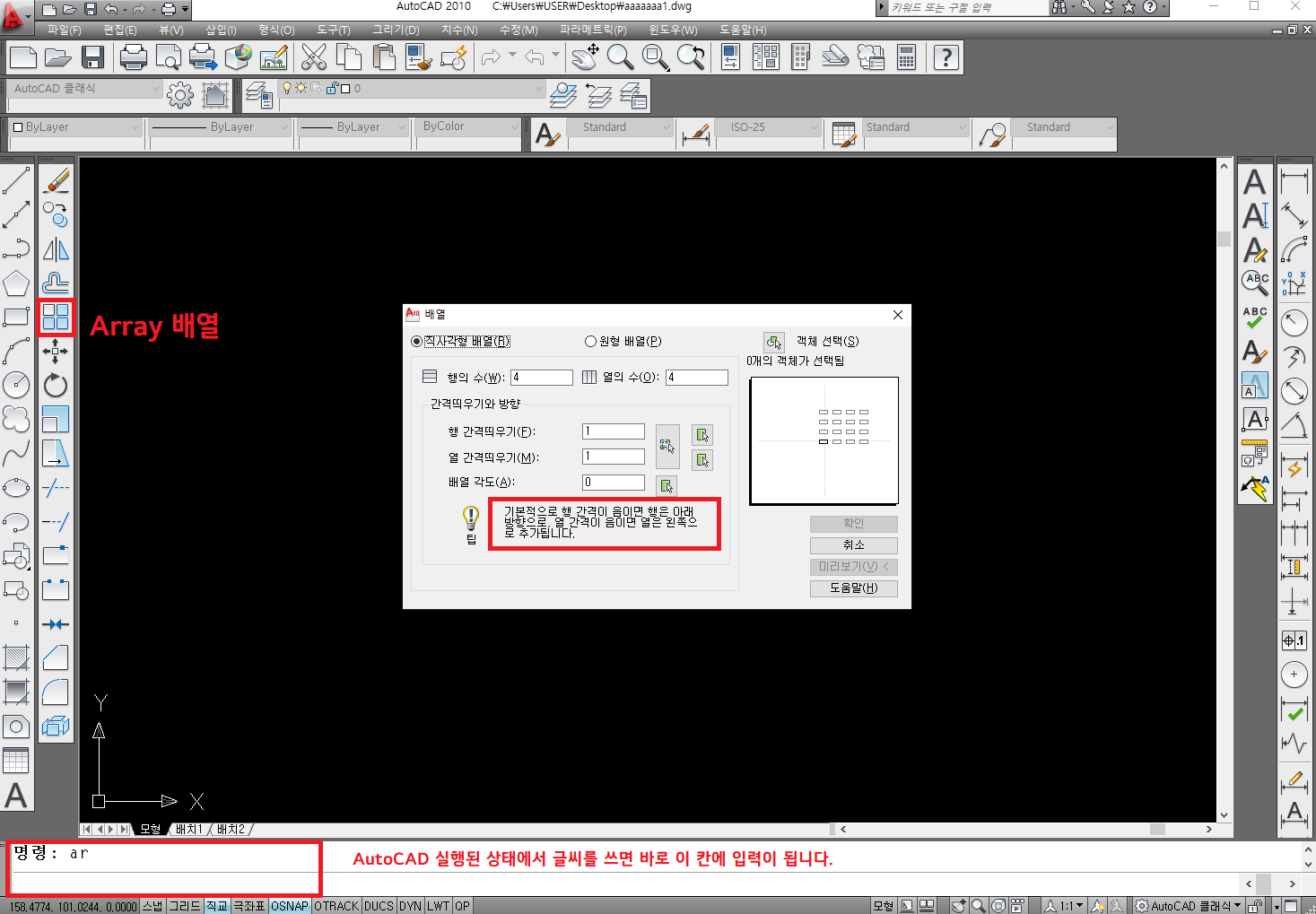Click the keyword search box

967,8
